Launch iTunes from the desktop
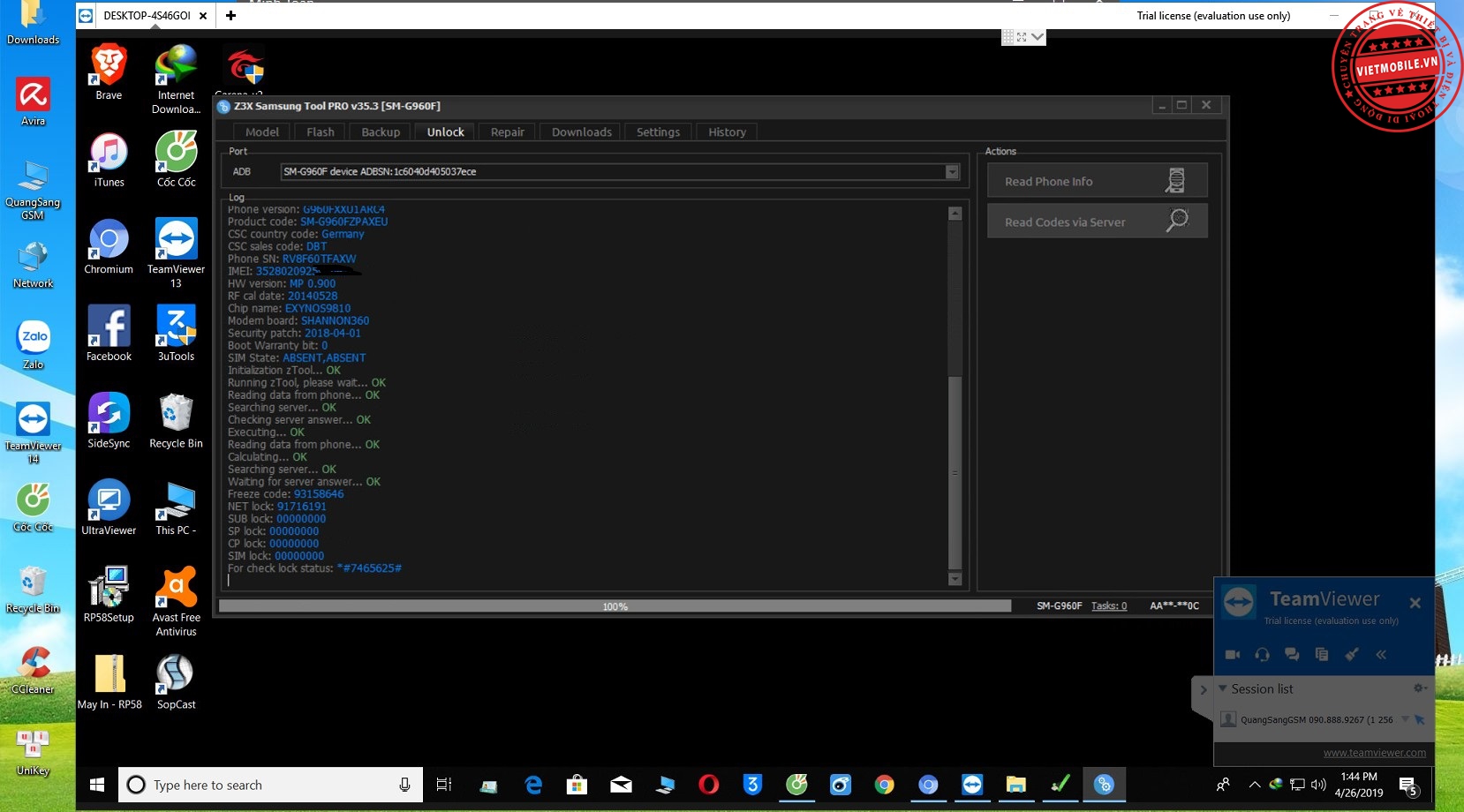The width and height of the screenshot is (1464, 812). click(109, 160)
